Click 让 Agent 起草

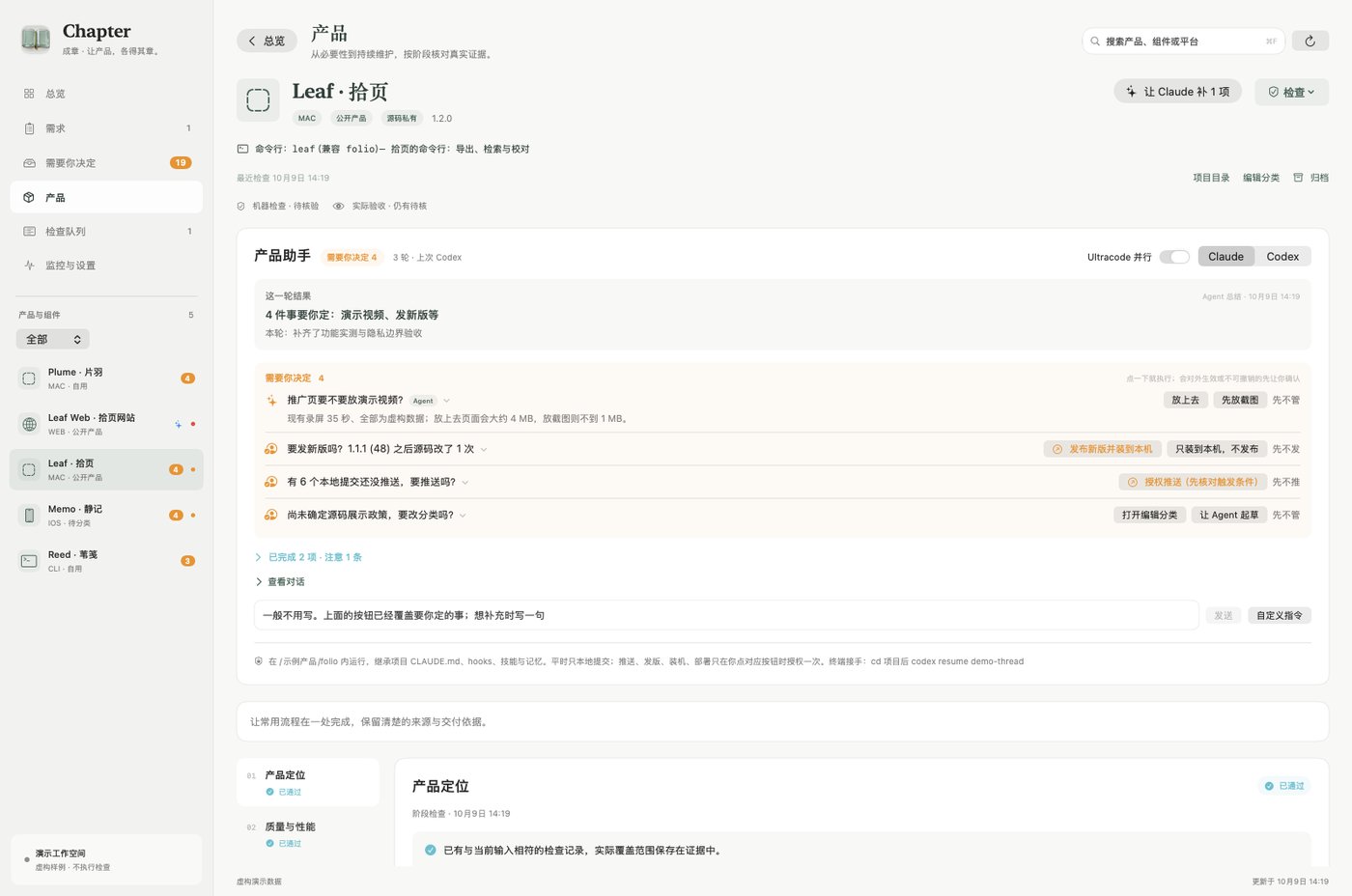1228,515
